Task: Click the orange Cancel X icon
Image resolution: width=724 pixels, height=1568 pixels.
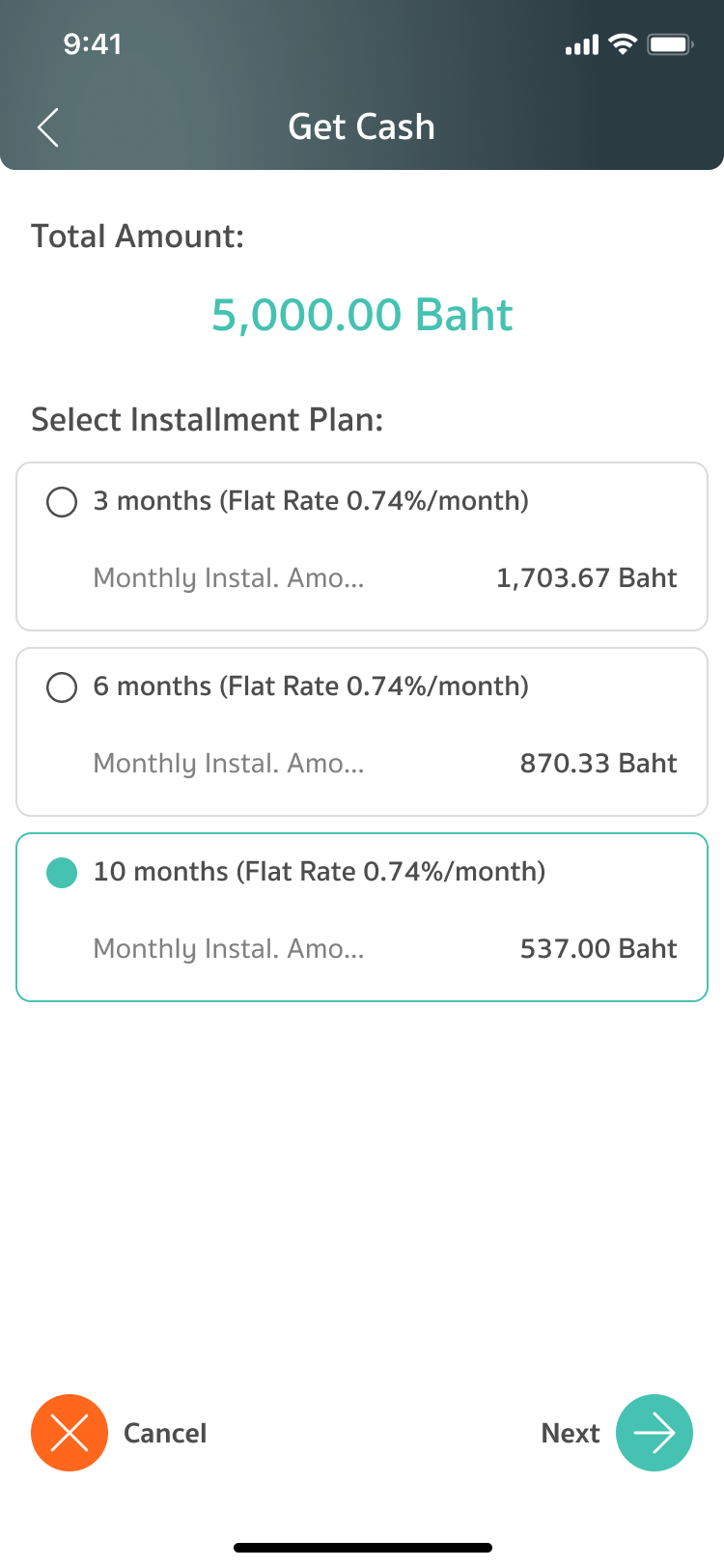Action: tap(70, 1433)
